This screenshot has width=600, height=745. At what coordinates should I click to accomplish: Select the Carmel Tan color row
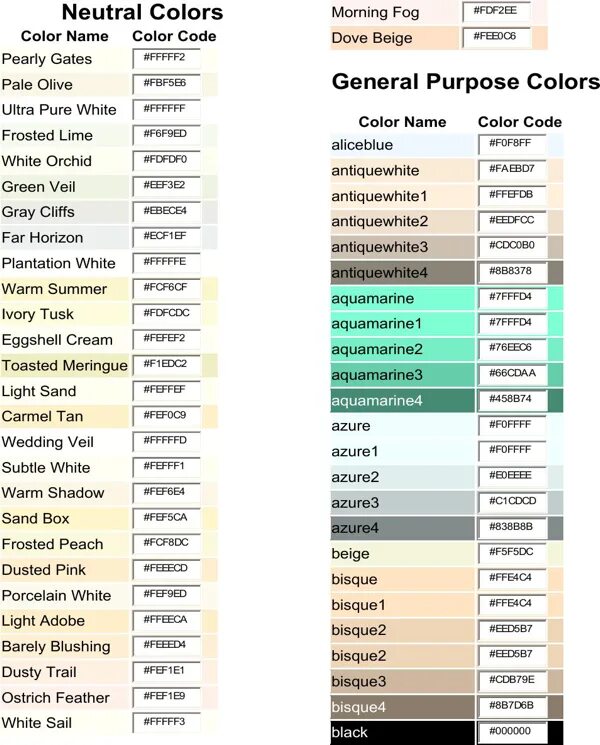(109, 417)
